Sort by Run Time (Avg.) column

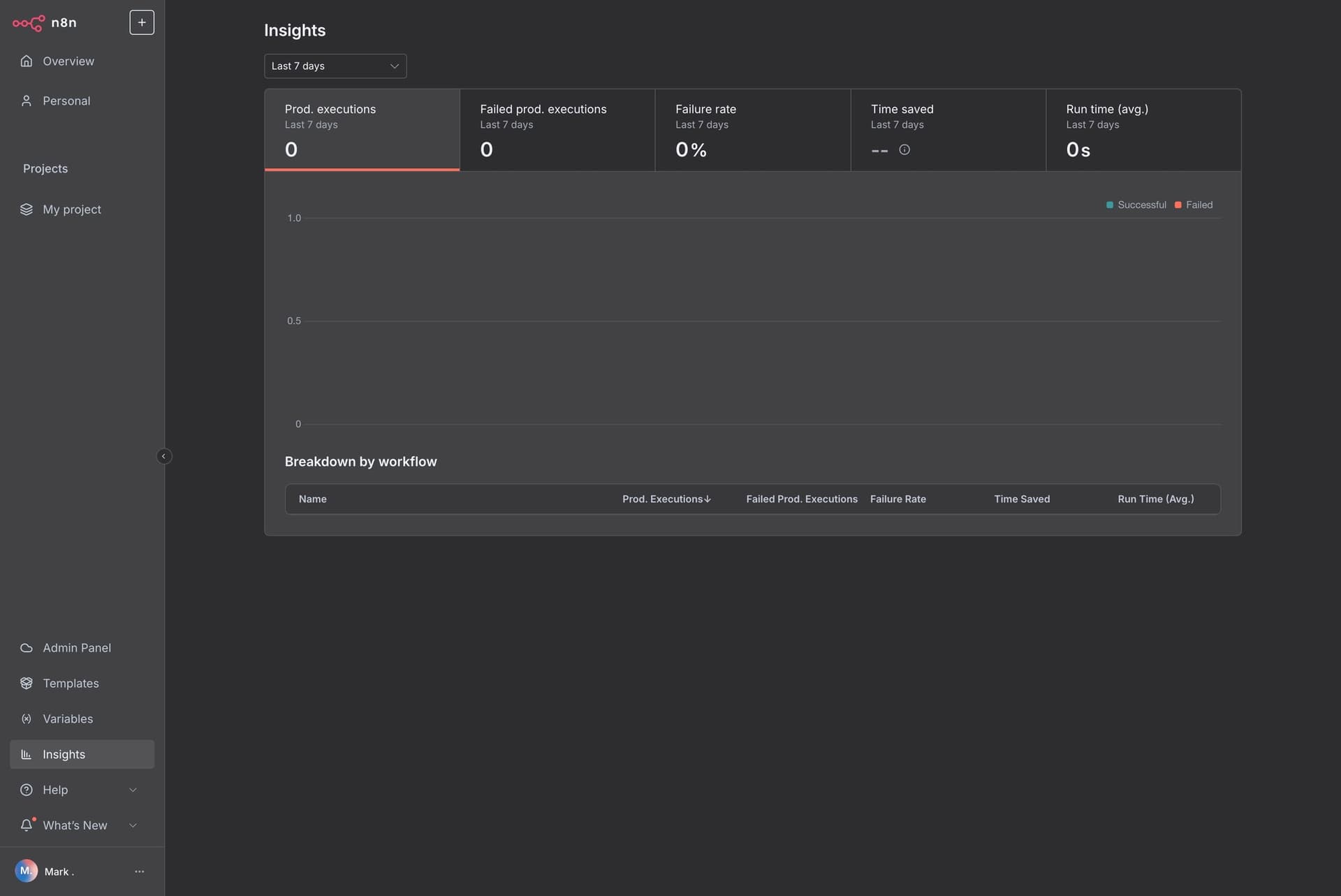coord(1156,499)
